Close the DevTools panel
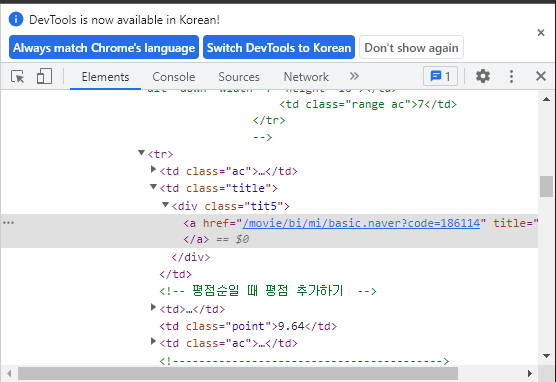This screenshot has height=382, width=556. (541, 76)
